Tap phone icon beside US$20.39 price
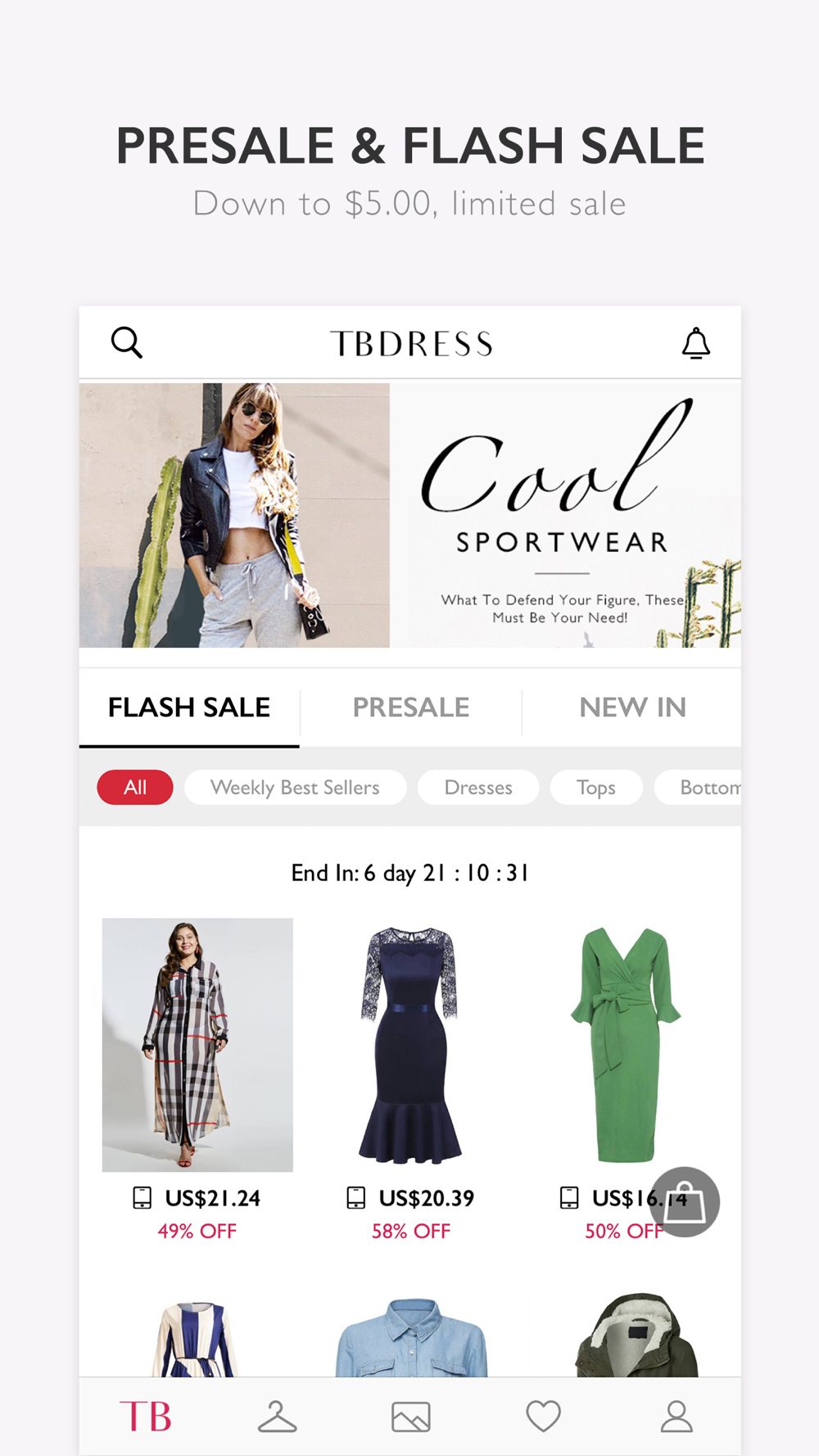 tap(356, 1198)
